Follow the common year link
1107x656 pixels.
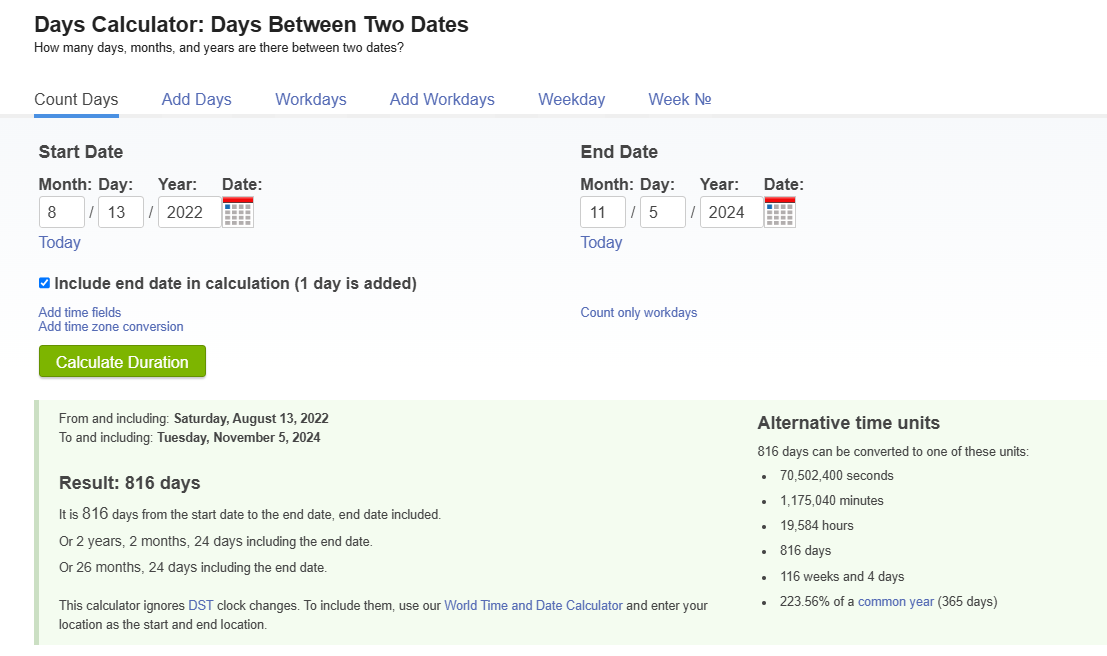tap(896, 601)
